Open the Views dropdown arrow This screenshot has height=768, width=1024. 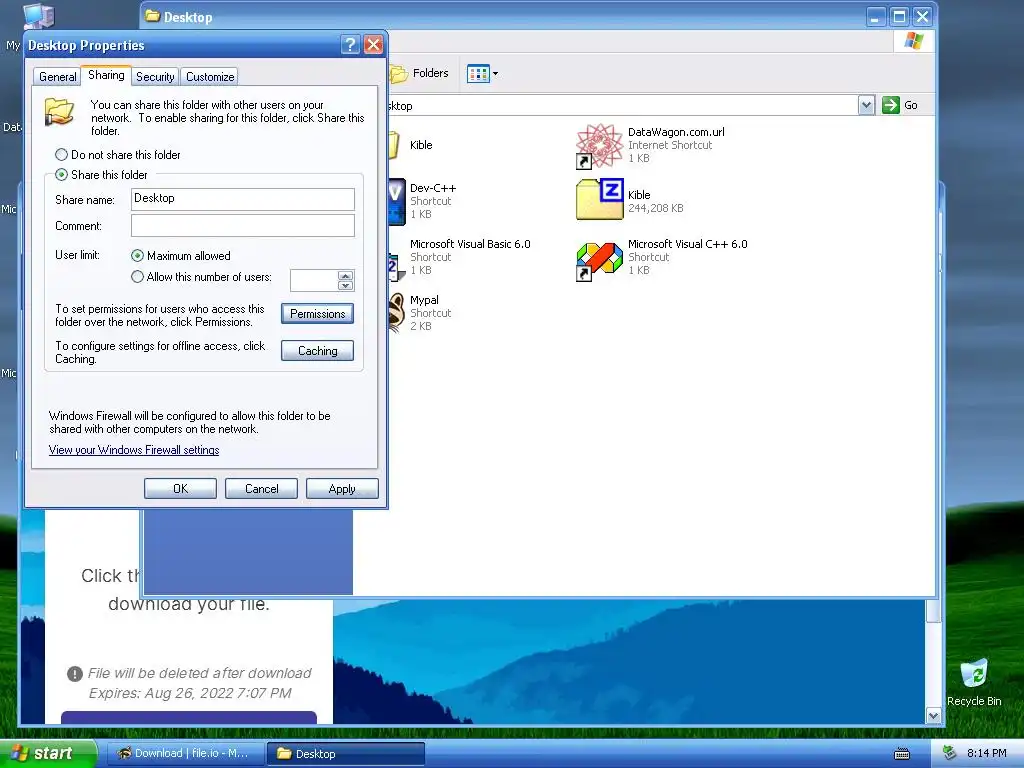(x=496, y=73)
